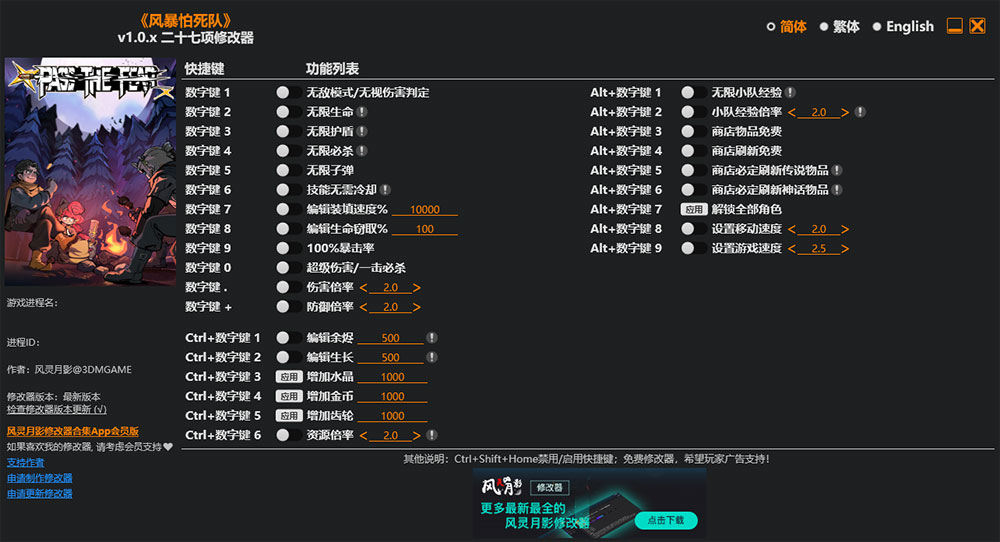Click the info icon beside 无限生命
This screenshot has width=1000, height=542.
[x=362, y=112]
